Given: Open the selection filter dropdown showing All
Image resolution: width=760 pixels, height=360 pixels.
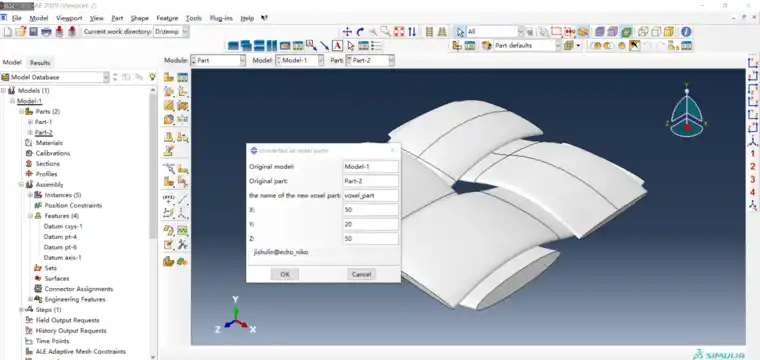Looking at the screenshot, I should [520, 32].
